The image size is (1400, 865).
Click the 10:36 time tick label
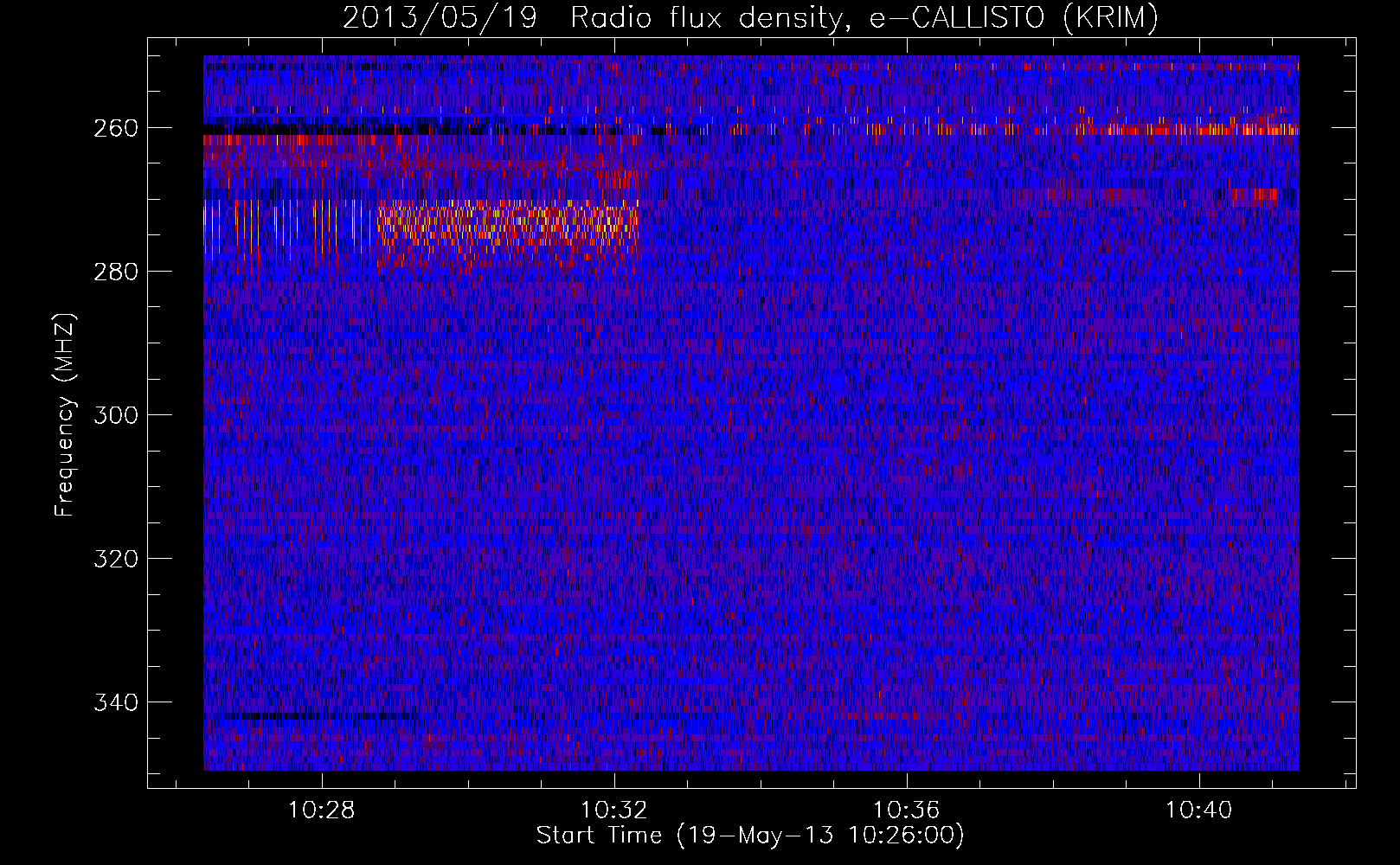coord(907,811)
